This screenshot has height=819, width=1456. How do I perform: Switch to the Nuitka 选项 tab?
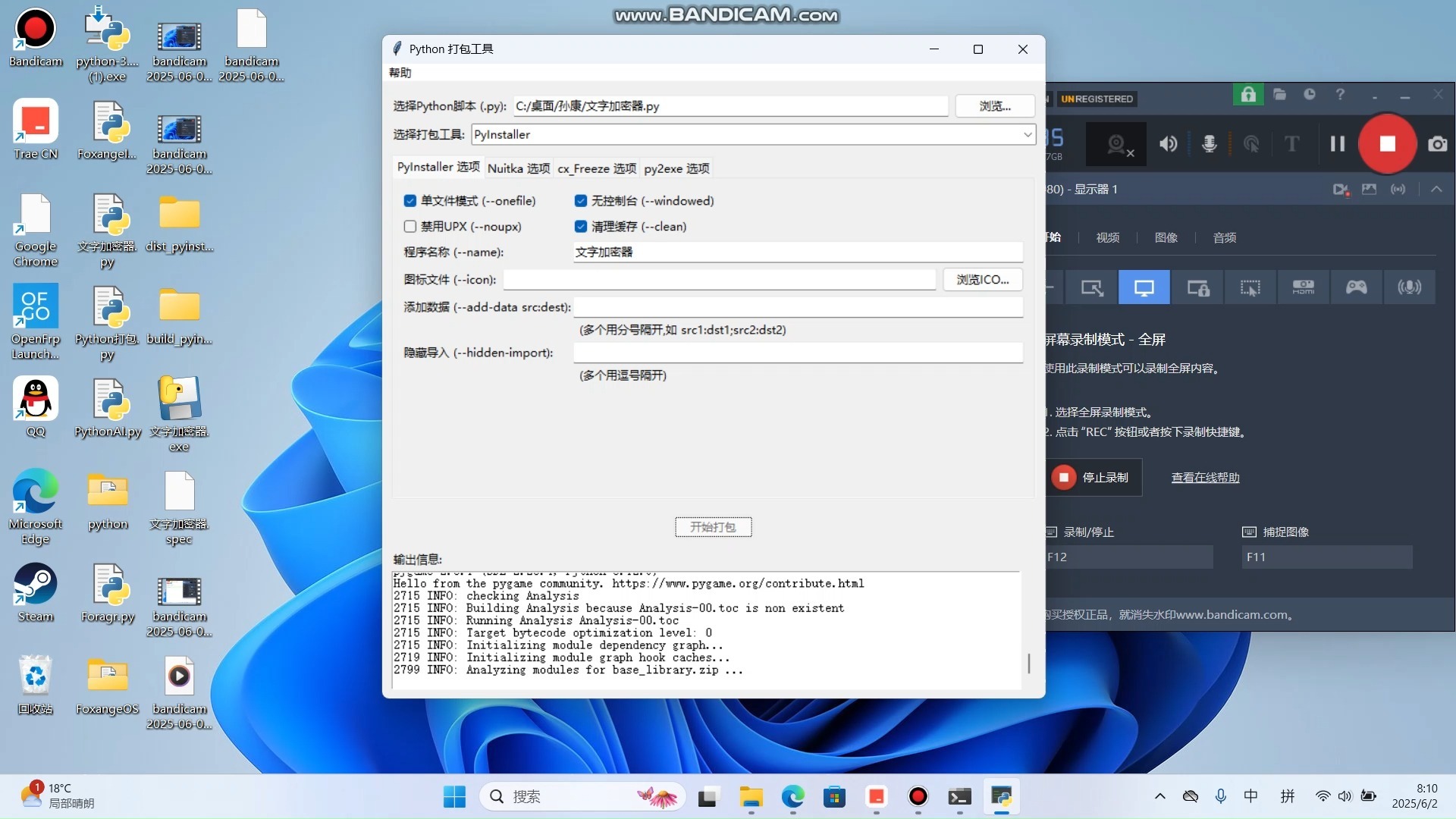519,168
